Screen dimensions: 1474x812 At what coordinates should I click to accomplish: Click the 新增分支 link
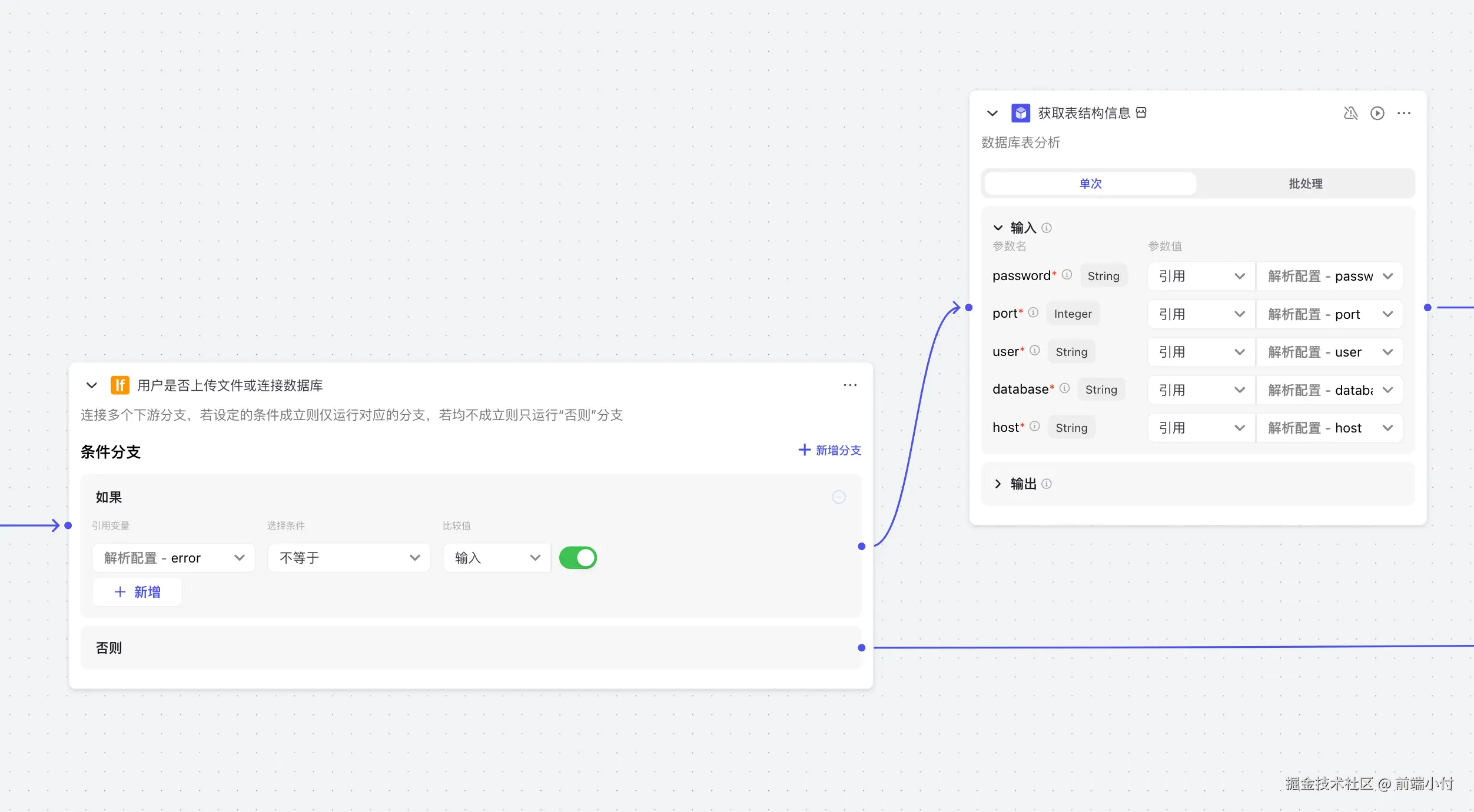[x=829, y=450]
